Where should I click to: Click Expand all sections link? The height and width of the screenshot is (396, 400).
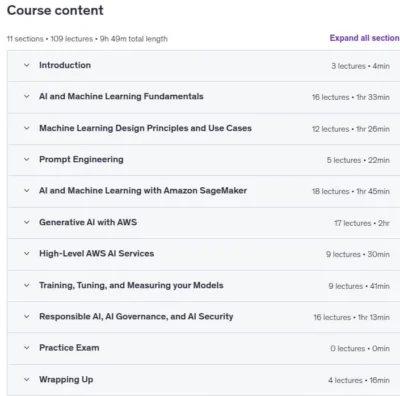pyautogui.click(x=365, y=38)
